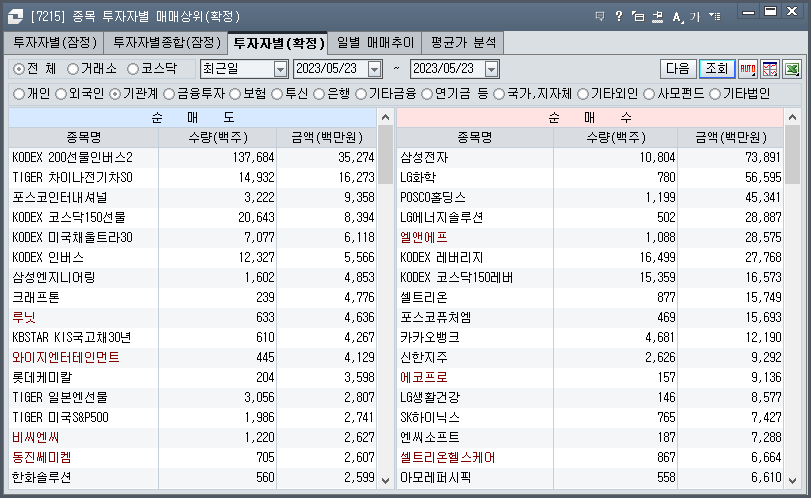Viewport: 811px width, 498px height.
Task: Click the net-sell 종목명 column header
Action: [x=84, y=138]
